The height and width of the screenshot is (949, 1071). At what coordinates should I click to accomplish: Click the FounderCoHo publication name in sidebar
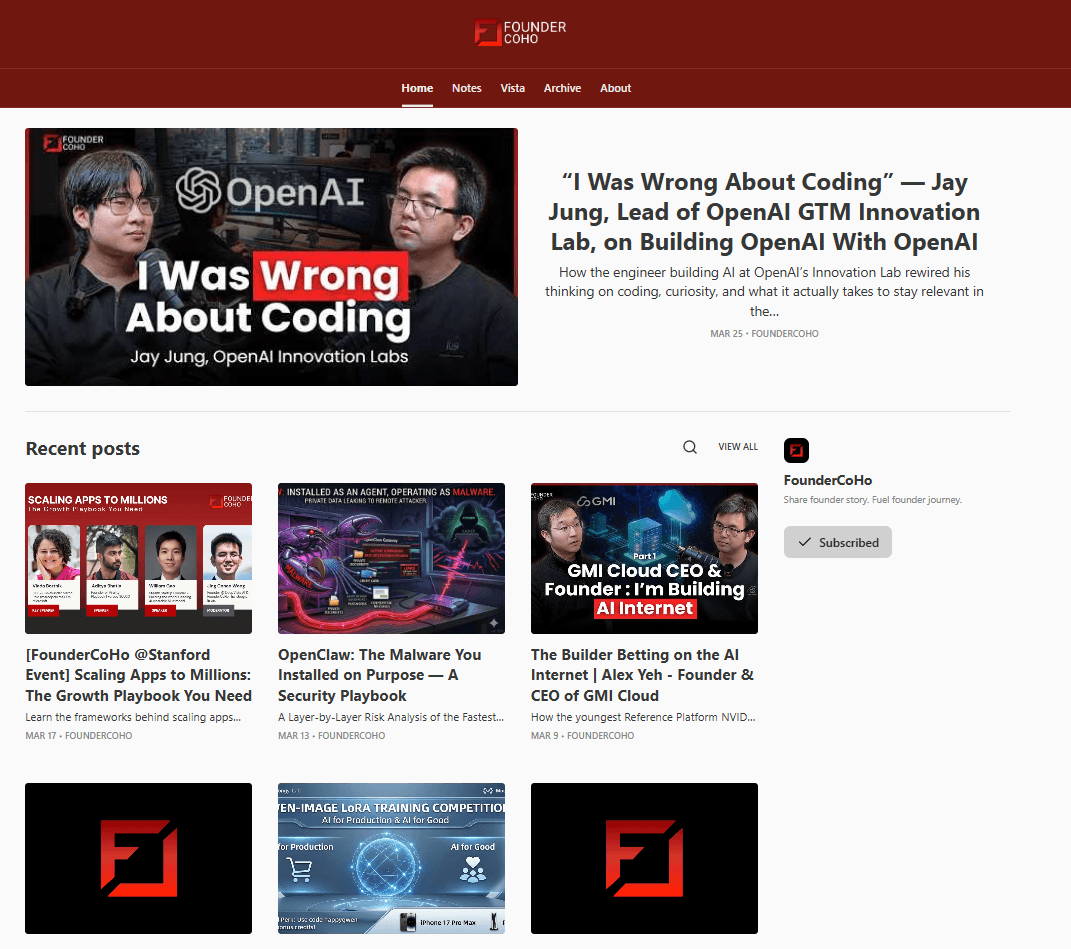point(828,480)
